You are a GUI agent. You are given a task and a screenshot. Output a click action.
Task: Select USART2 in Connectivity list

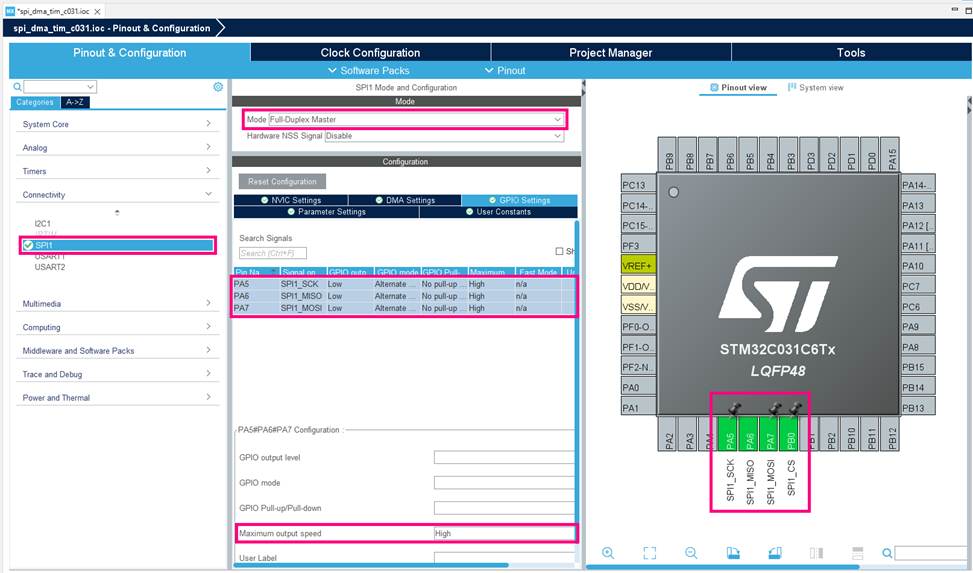(x=50, y=267)
